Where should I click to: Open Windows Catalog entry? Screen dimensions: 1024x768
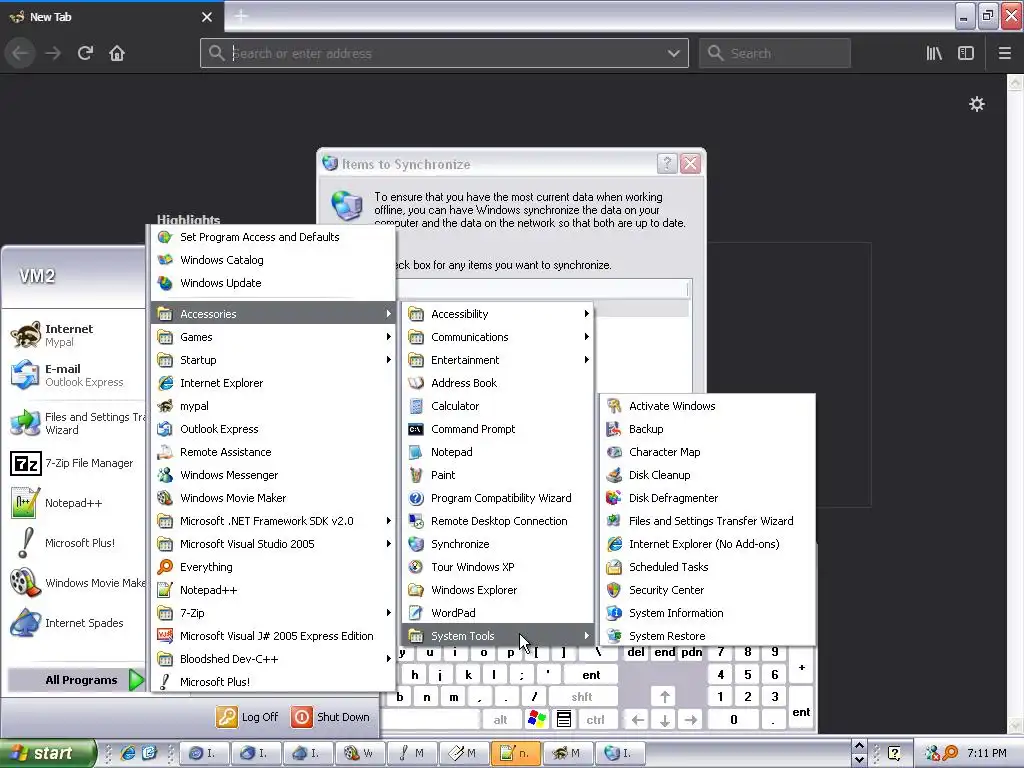pyautogui.click(x=273, y=260)
